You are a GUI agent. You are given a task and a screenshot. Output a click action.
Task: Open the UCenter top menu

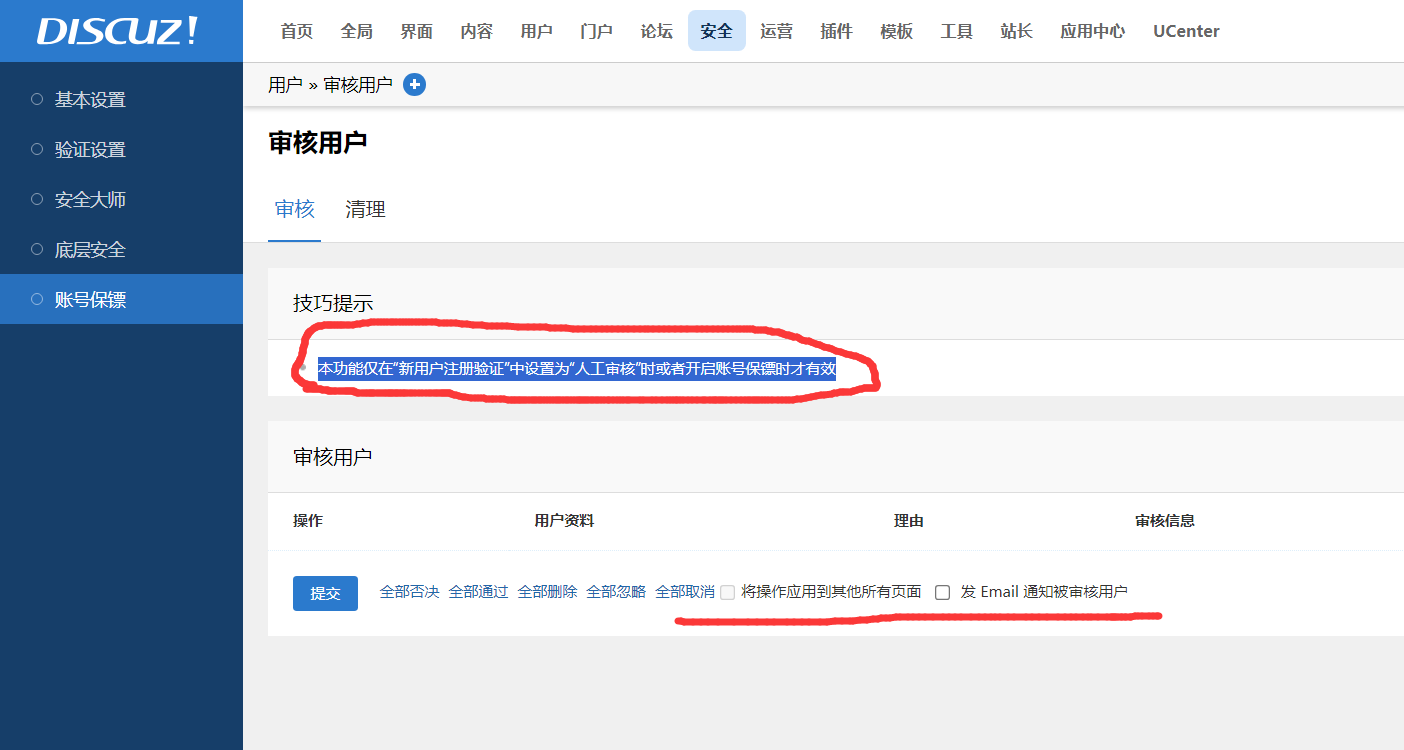1186,31
